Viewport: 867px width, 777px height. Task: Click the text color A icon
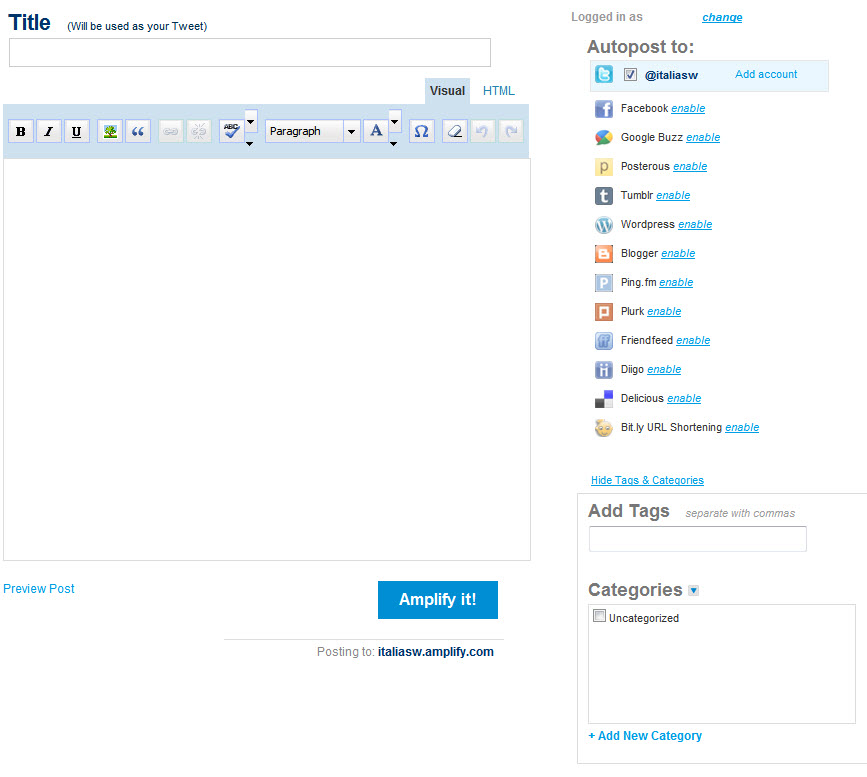point(376,132)
